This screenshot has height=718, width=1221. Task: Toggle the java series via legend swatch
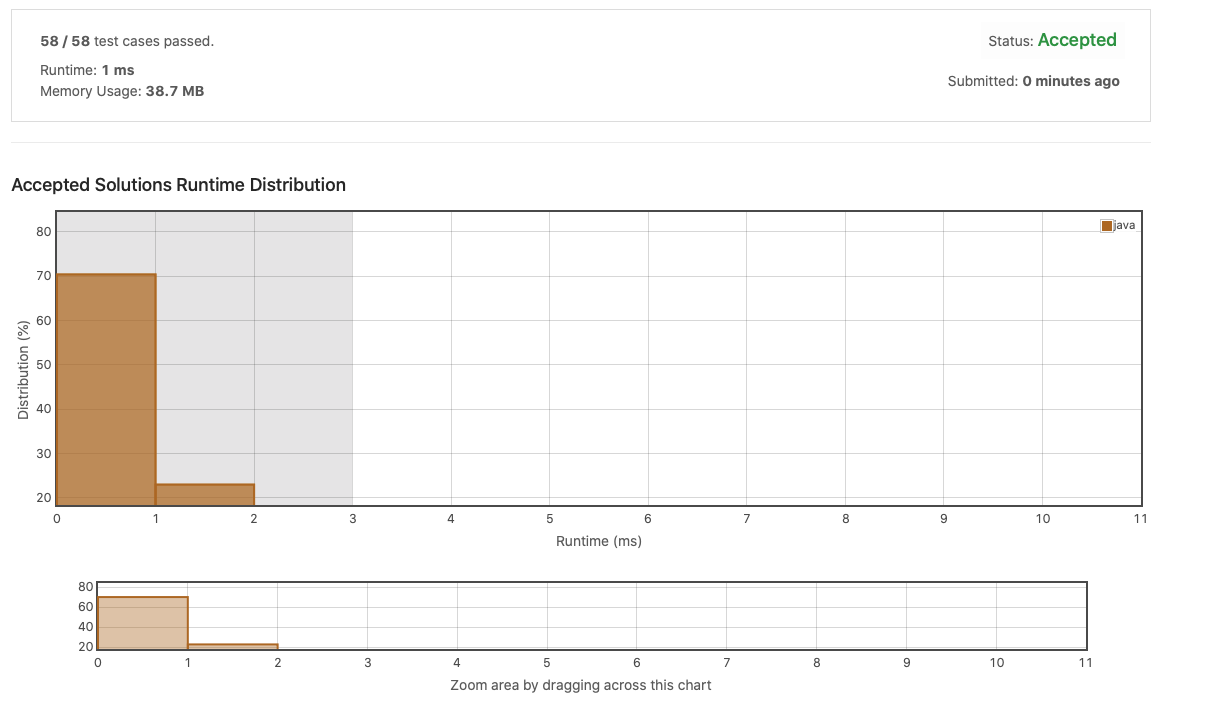[1107, 225]
